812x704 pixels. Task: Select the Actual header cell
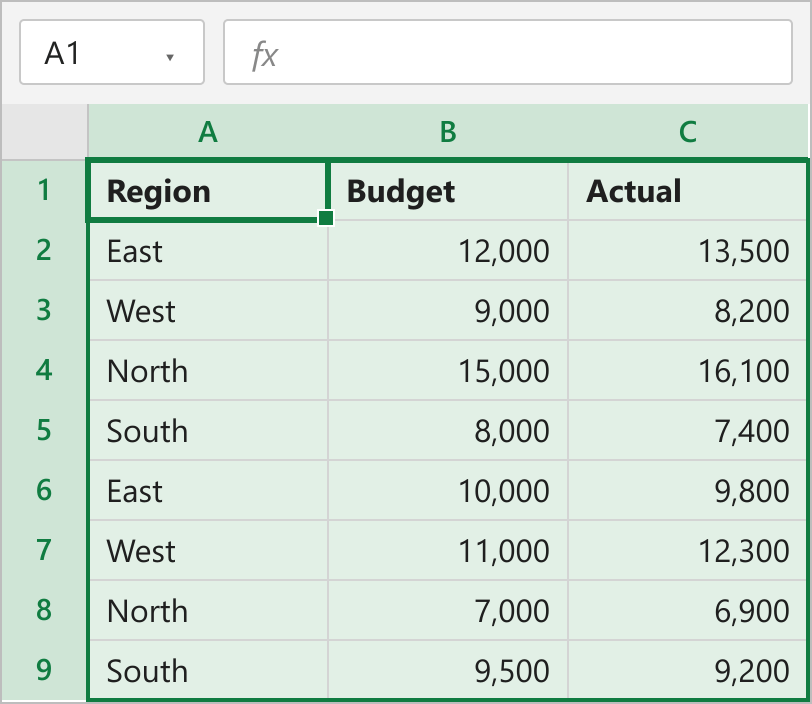687,191
